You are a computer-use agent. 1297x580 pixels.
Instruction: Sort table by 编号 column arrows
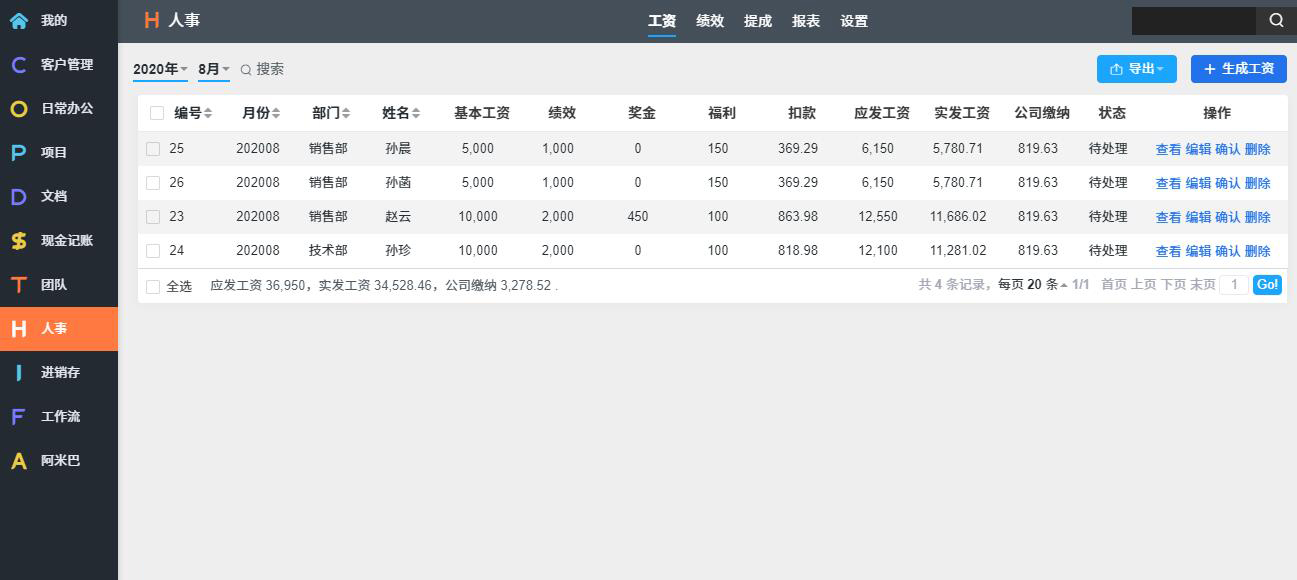[x=208, y=114]
